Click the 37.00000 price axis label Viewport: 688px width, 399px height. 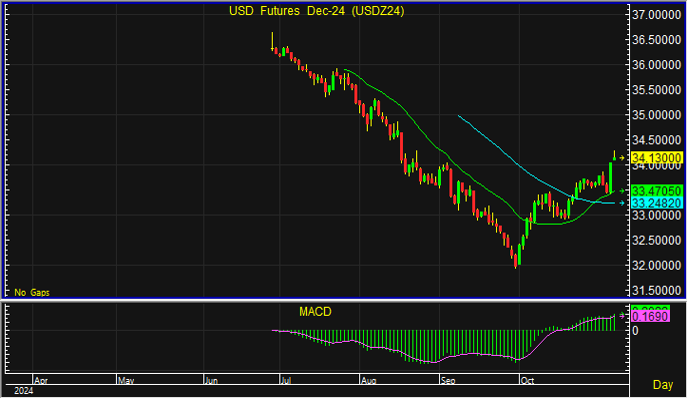click(656, 15)
